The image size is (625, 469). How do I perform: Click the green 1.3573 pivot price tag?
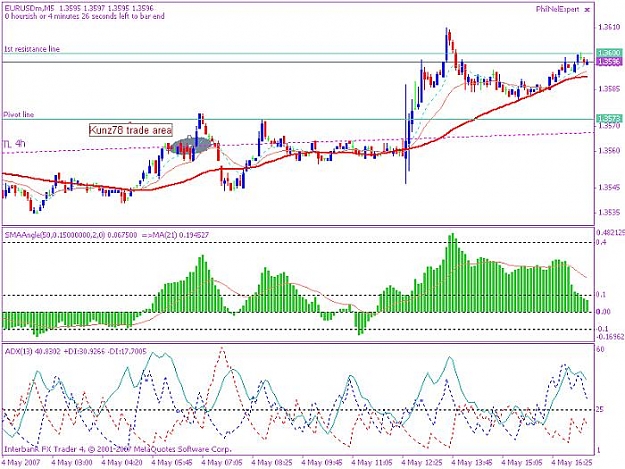point(609,118)
